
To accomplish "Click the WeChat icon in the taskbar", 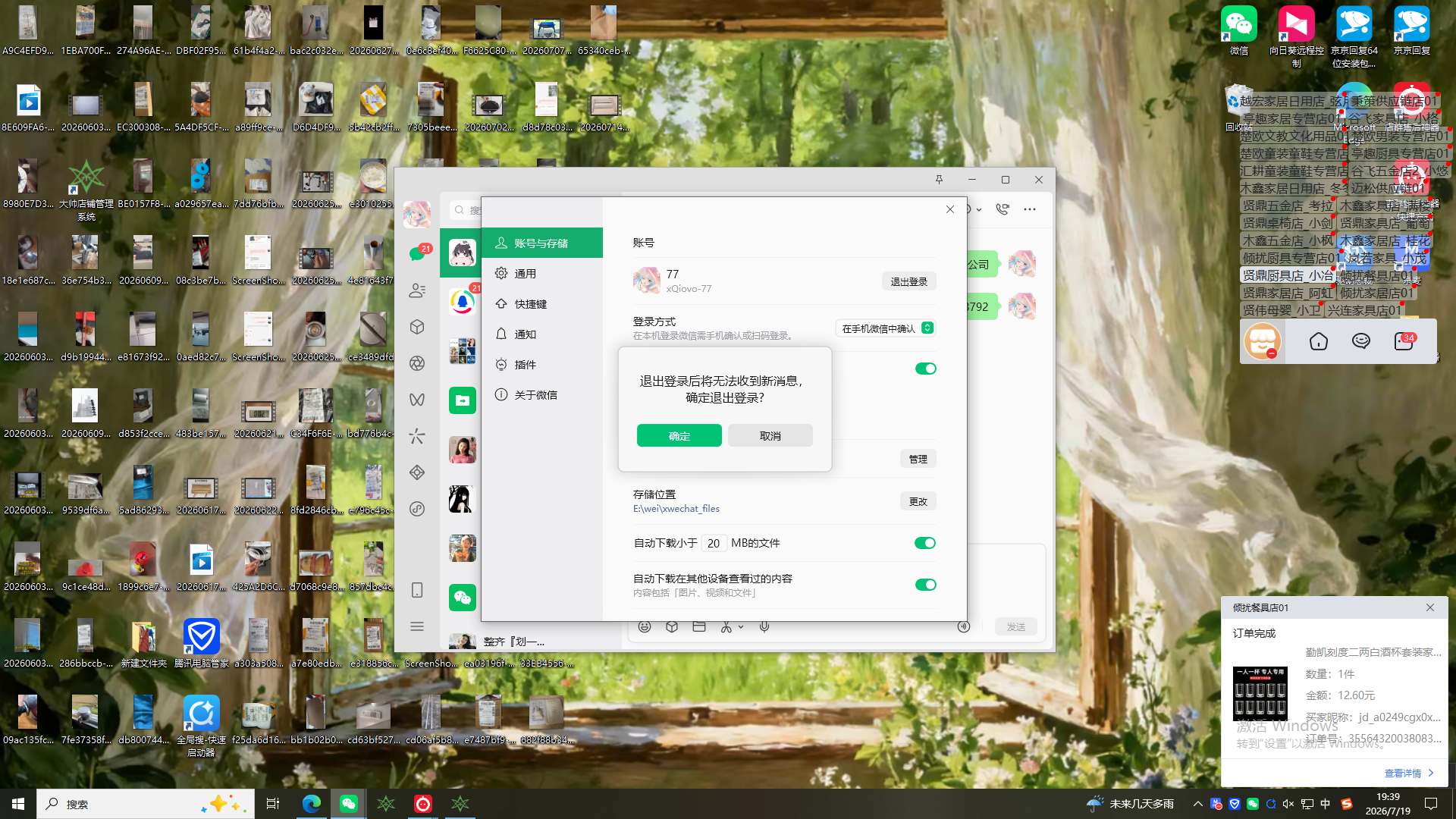I will coord(349,804).
